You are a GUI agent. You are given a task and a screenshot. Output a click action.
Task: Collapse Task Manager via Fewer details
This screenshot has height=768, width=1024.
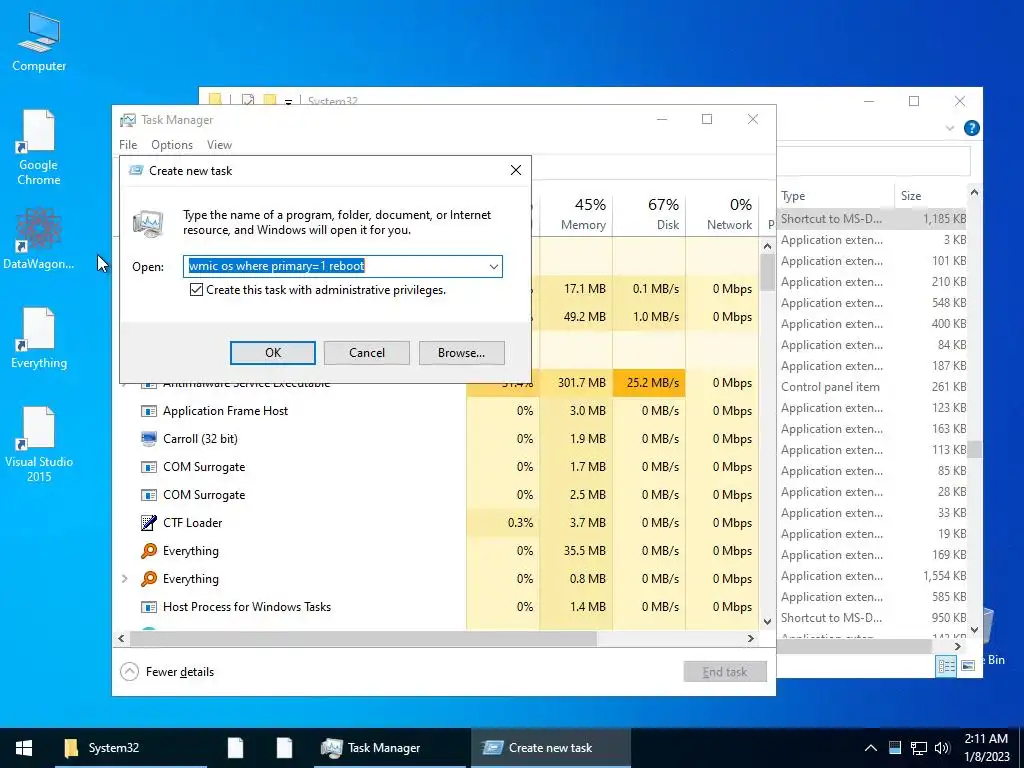pyautogui.click(x=168, y=671)
